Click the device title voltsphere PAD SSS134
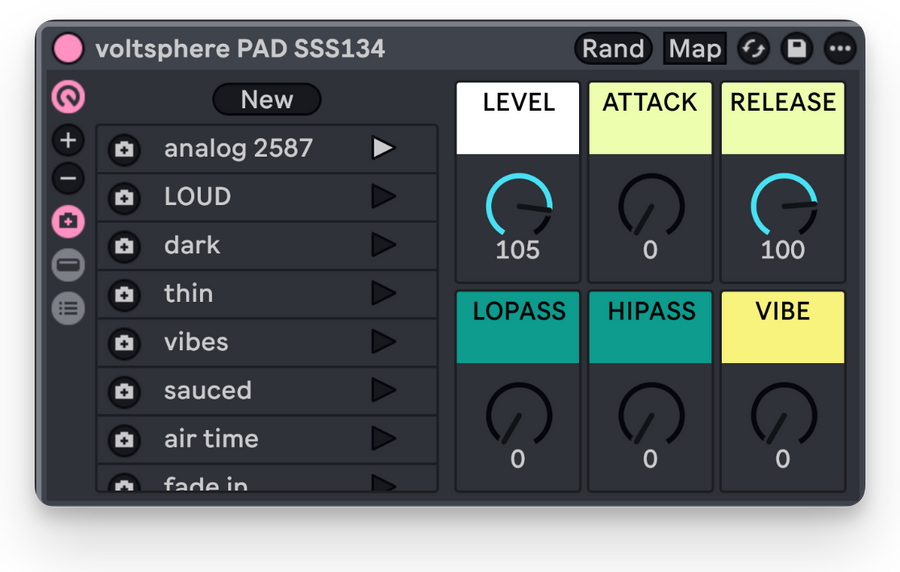900x572 pixels. [240, 49]
